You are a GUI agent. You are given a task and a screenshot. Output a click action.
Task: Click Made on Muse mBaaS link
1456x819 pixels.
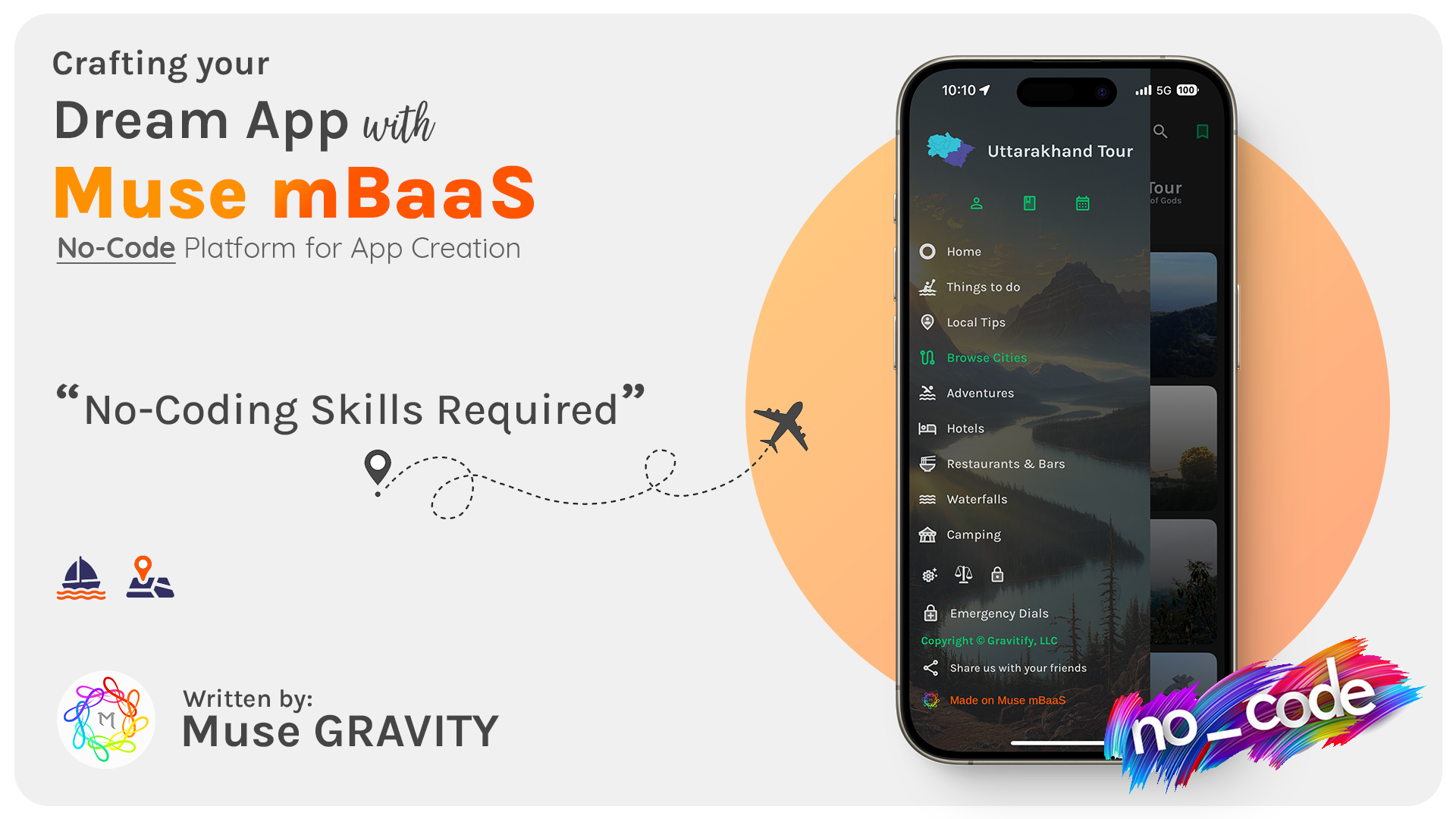point(1006,699)
